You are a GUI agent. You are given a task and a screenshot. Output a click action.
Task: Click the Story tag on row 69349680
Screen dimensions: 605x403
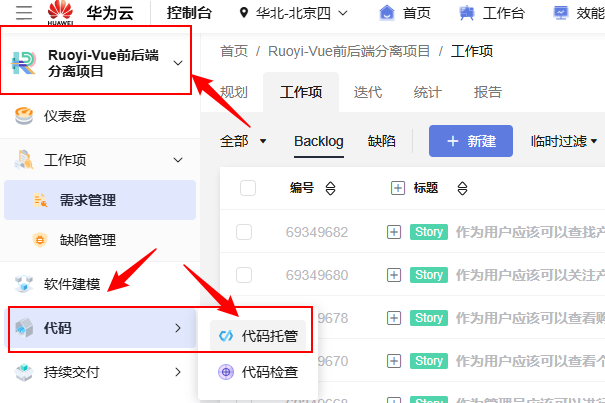coord(429,275)
